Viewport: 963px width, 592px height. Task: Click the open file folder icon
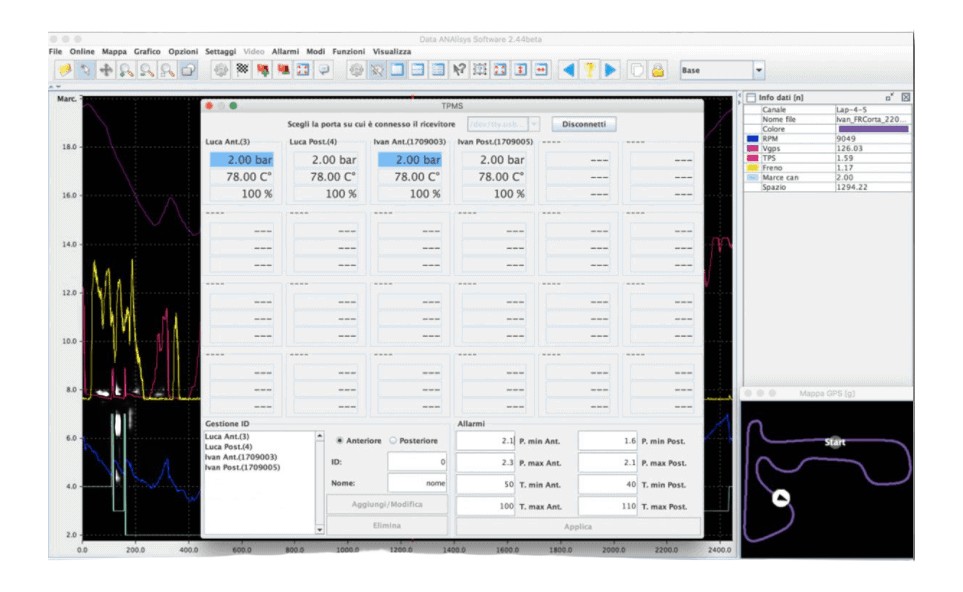pos(63,70)
